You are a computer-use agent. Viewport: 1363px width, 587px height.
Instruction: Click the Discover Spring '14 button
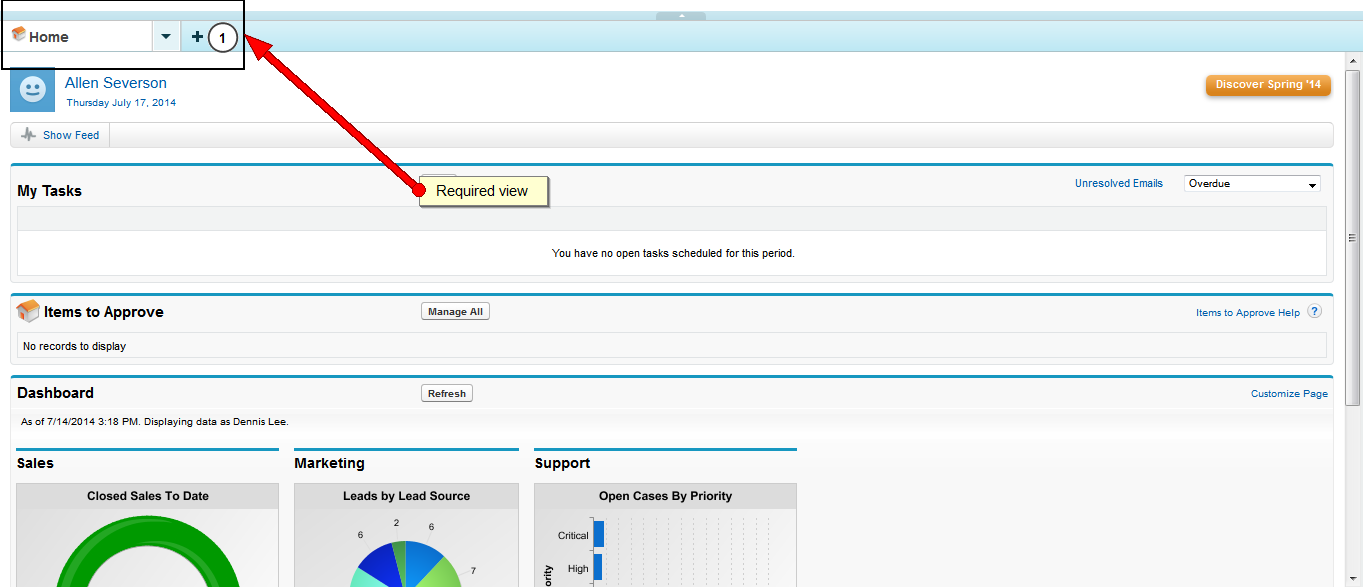(1268, 85)
